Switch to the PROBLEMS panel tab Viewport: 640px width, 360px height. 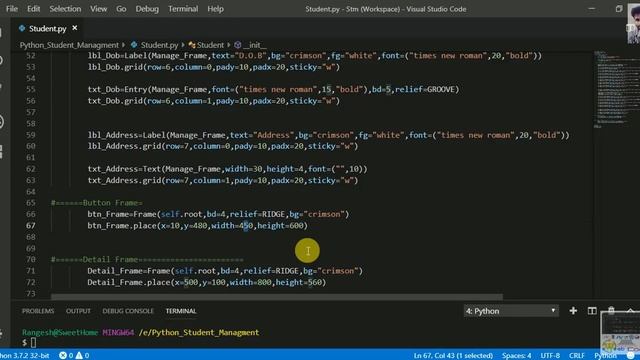click(x=38, y=311)
